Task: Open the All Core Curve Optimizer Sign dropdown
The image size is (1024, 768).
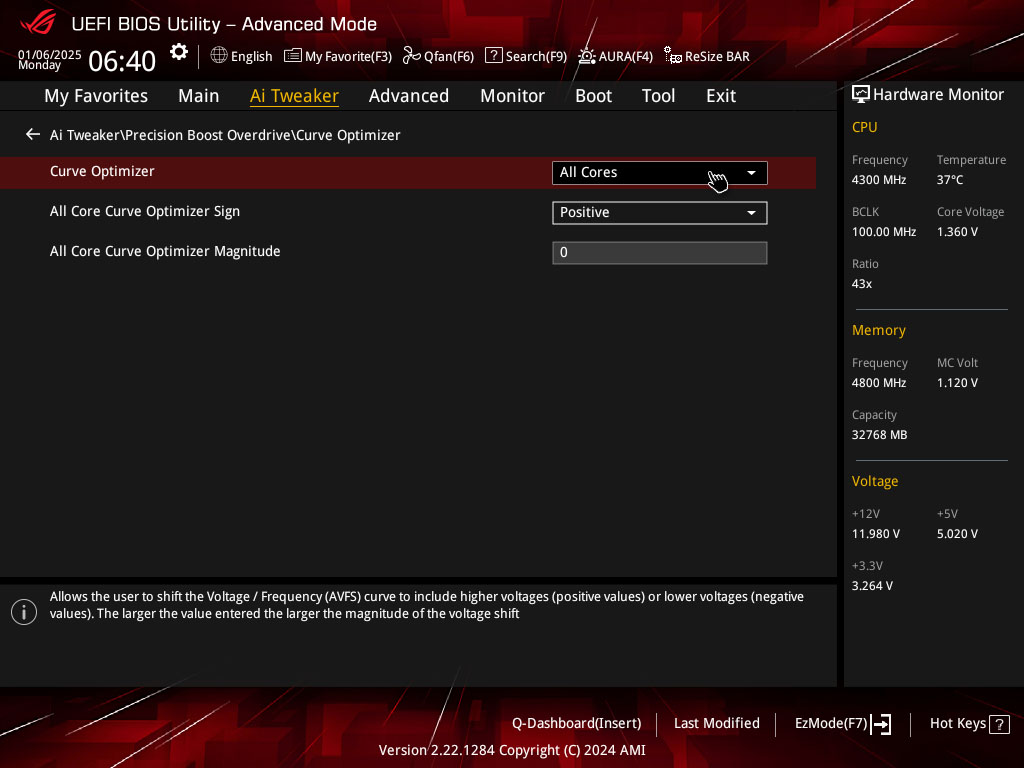Action: tap(660, 213)
